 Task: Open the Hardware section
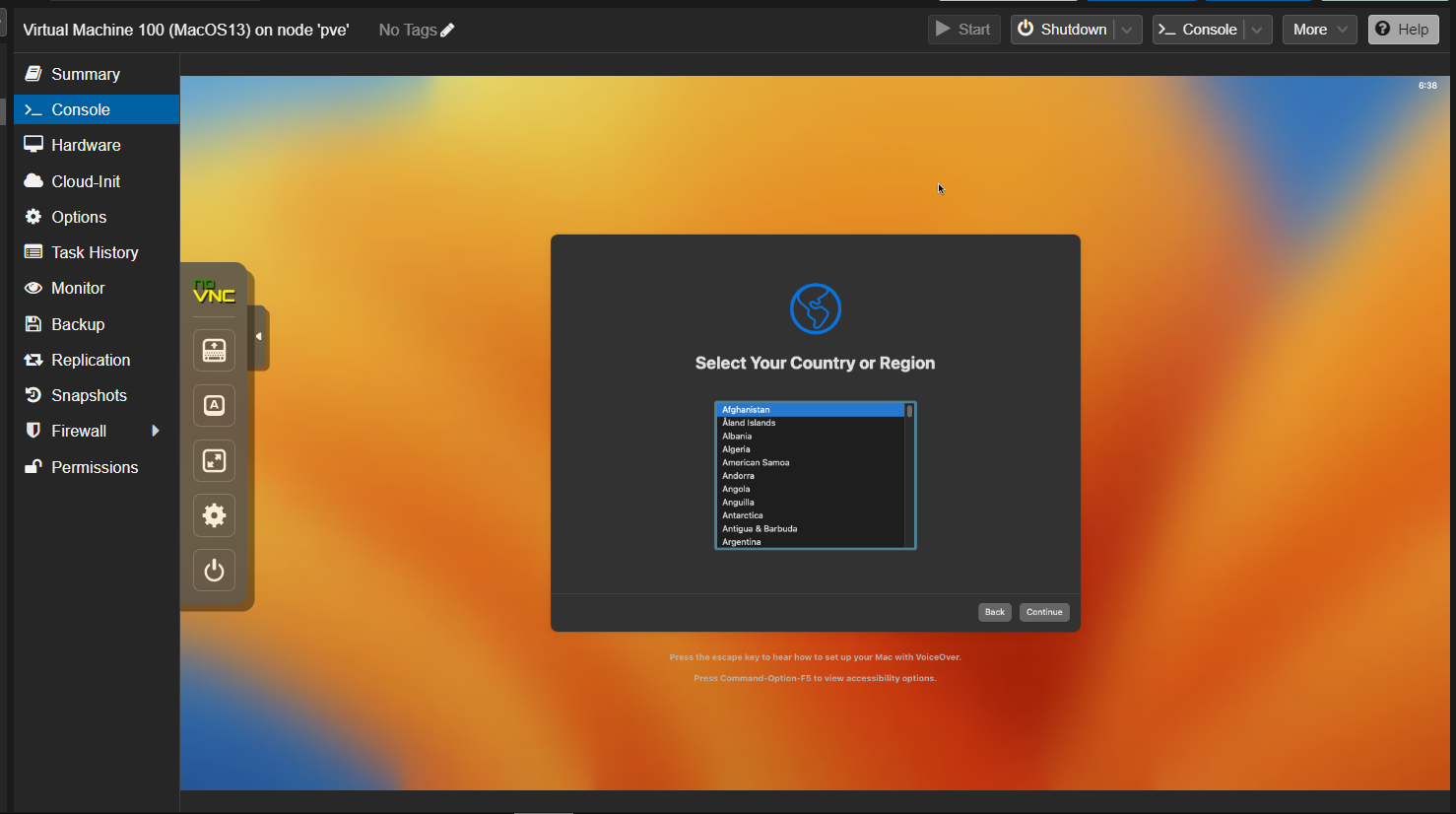86,145
